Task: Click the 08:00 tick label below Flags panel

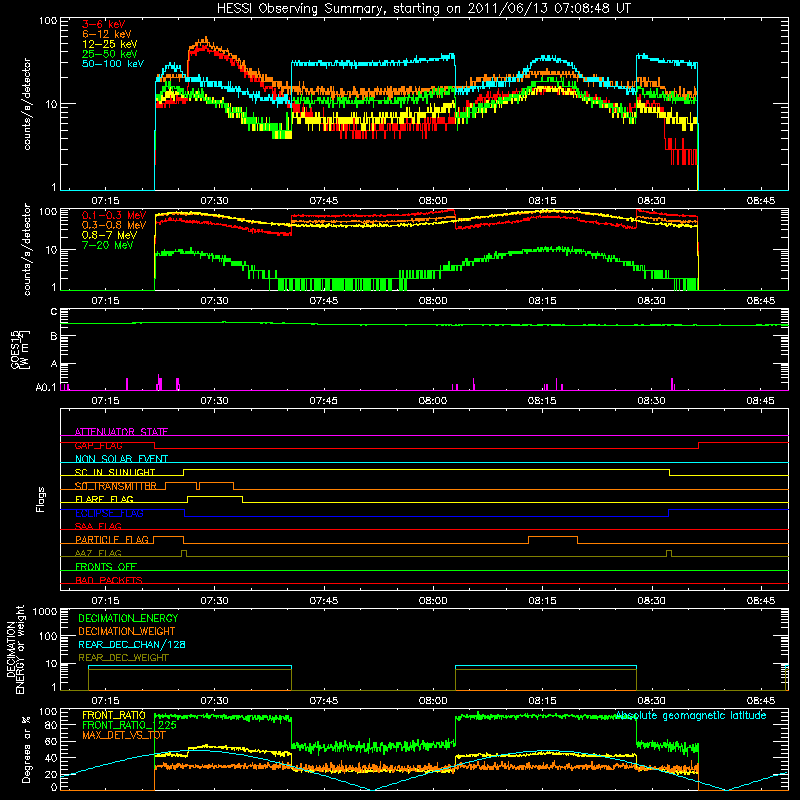Action: 433,601
